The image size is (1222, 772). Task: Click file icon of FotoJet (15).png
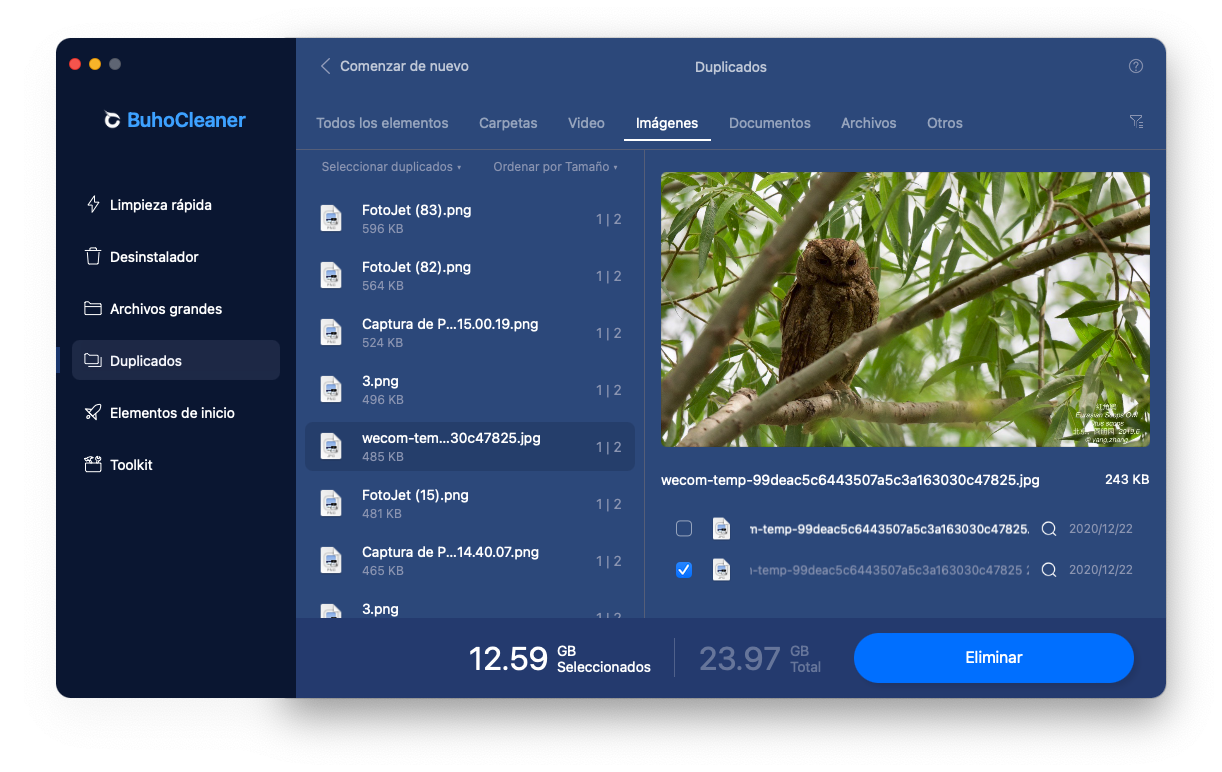point(330,503)
